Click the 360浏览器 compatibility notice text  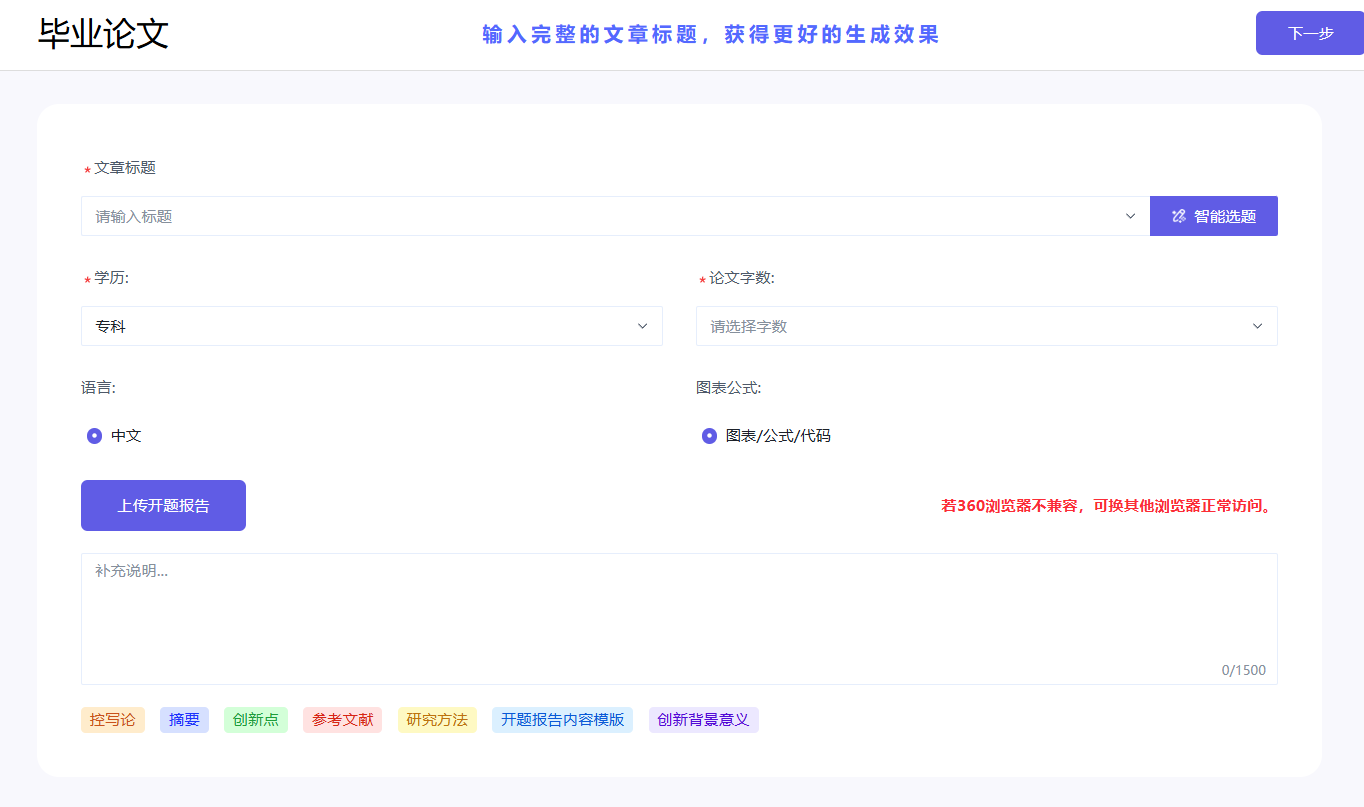coord(1108,506)
